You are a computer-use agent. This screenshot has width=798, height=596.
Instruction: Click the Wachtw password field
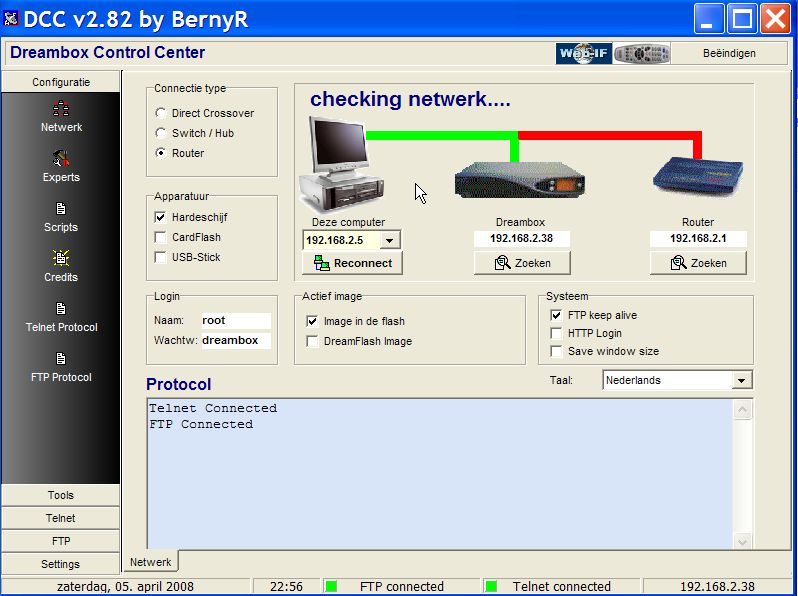(x=236, y=340)
